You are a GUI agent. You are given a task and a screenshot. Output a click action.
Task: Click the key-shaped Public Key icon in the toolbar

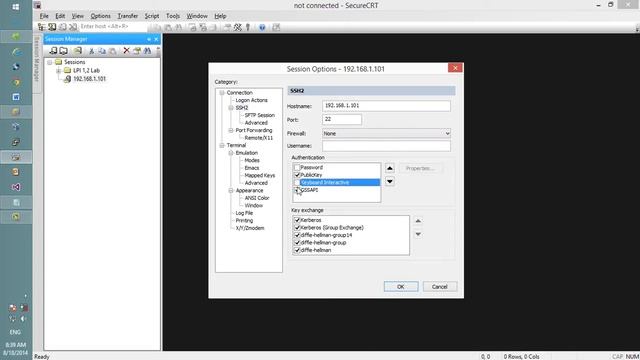[x=248, y=27]
